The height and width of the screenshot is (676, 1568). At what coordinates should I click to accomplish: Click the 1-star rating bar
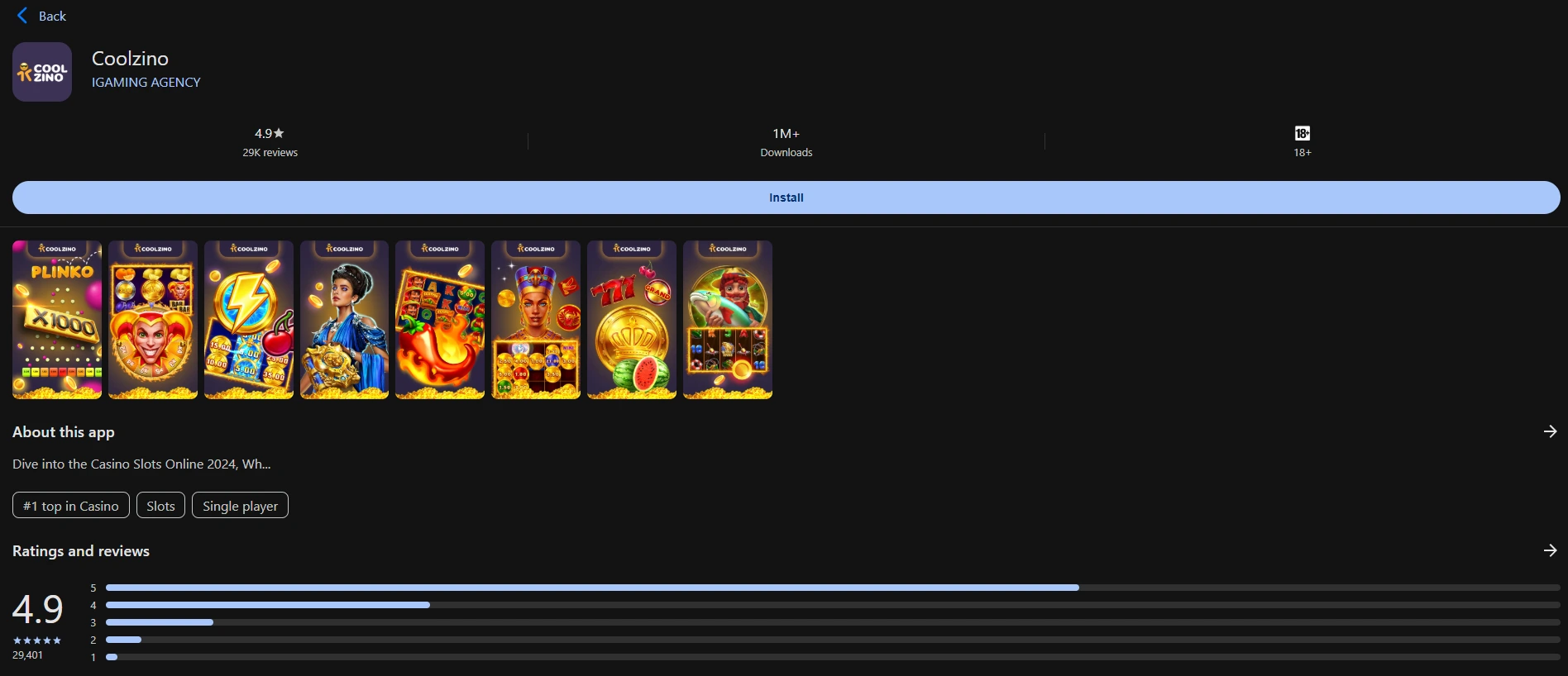(833, 657)
